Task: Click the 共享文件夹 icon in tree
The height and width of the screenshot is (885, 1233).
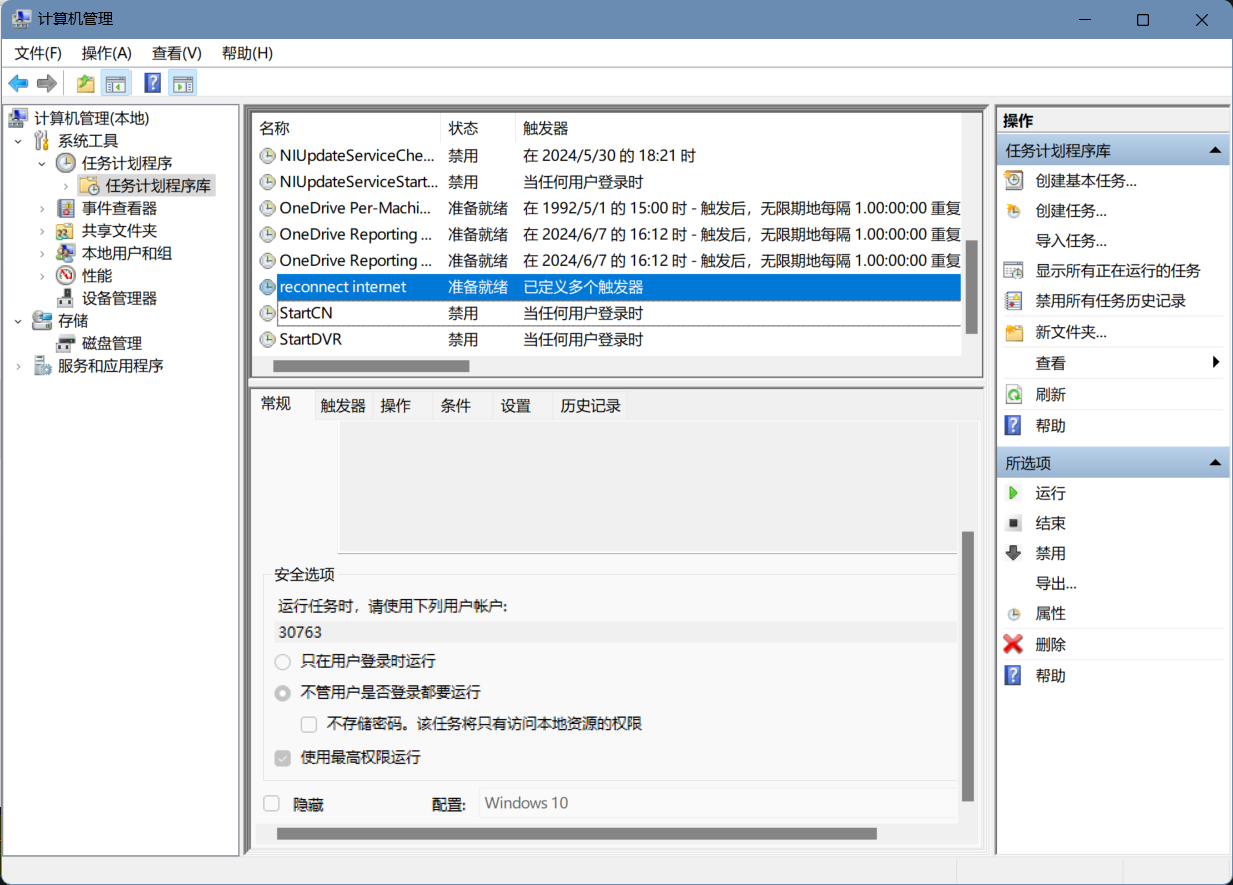Action: coord(66,231)
